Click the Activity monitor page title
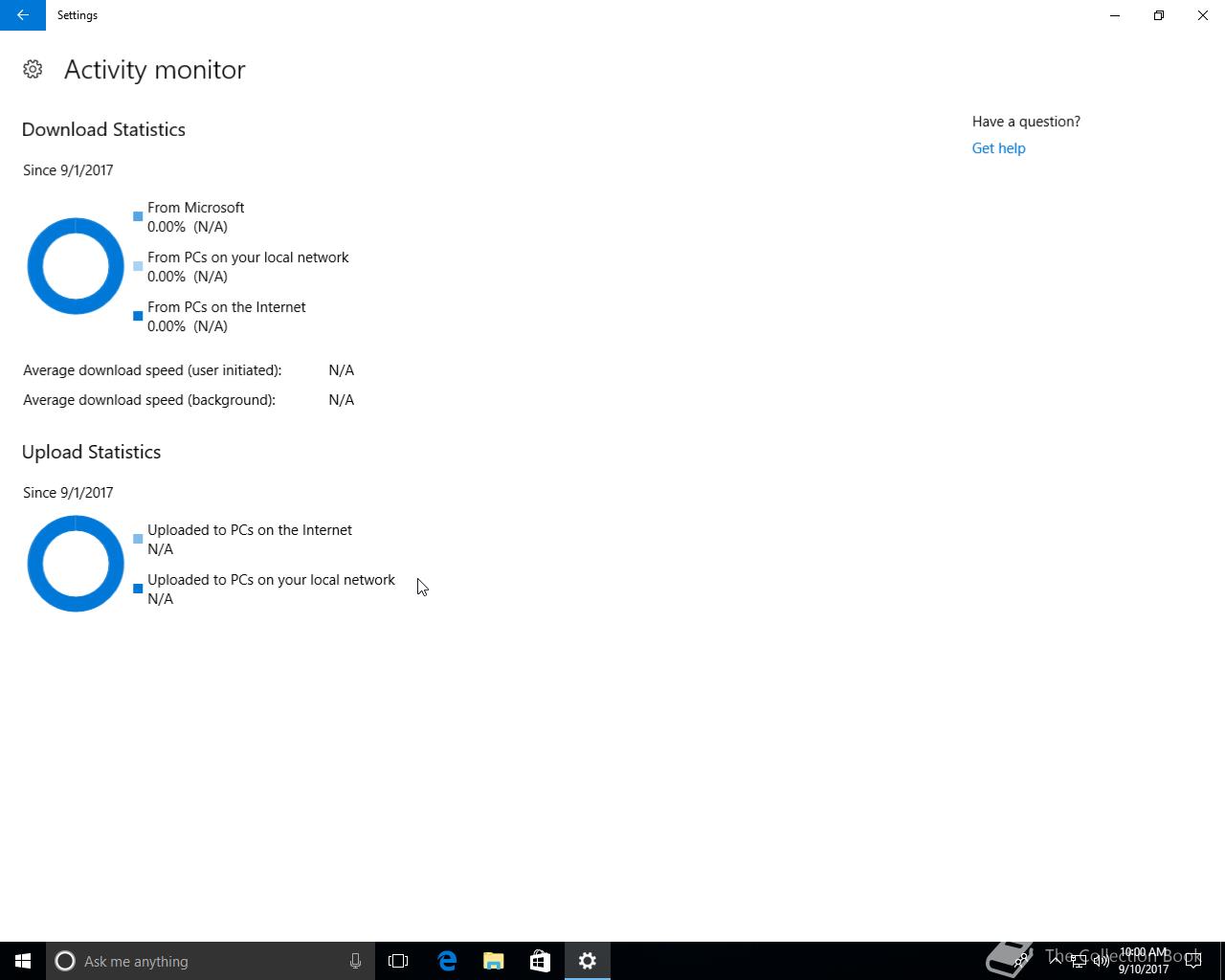Screen dimensions: 1225x980 click(x=155, y=70)
